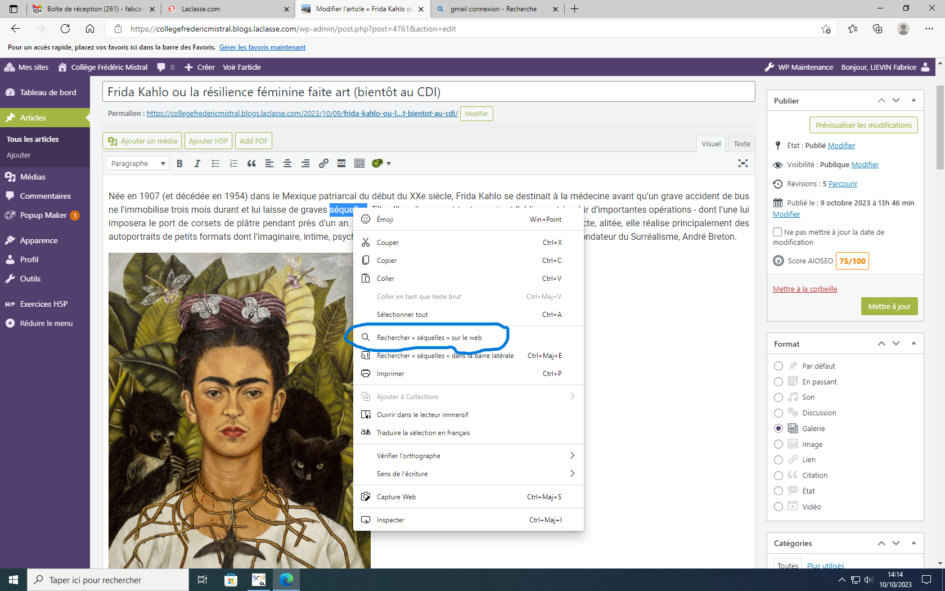Viewport: 945px width, 591px height.
Task: Choose Copier in the context menu
Action: click(x=468, y=260)
